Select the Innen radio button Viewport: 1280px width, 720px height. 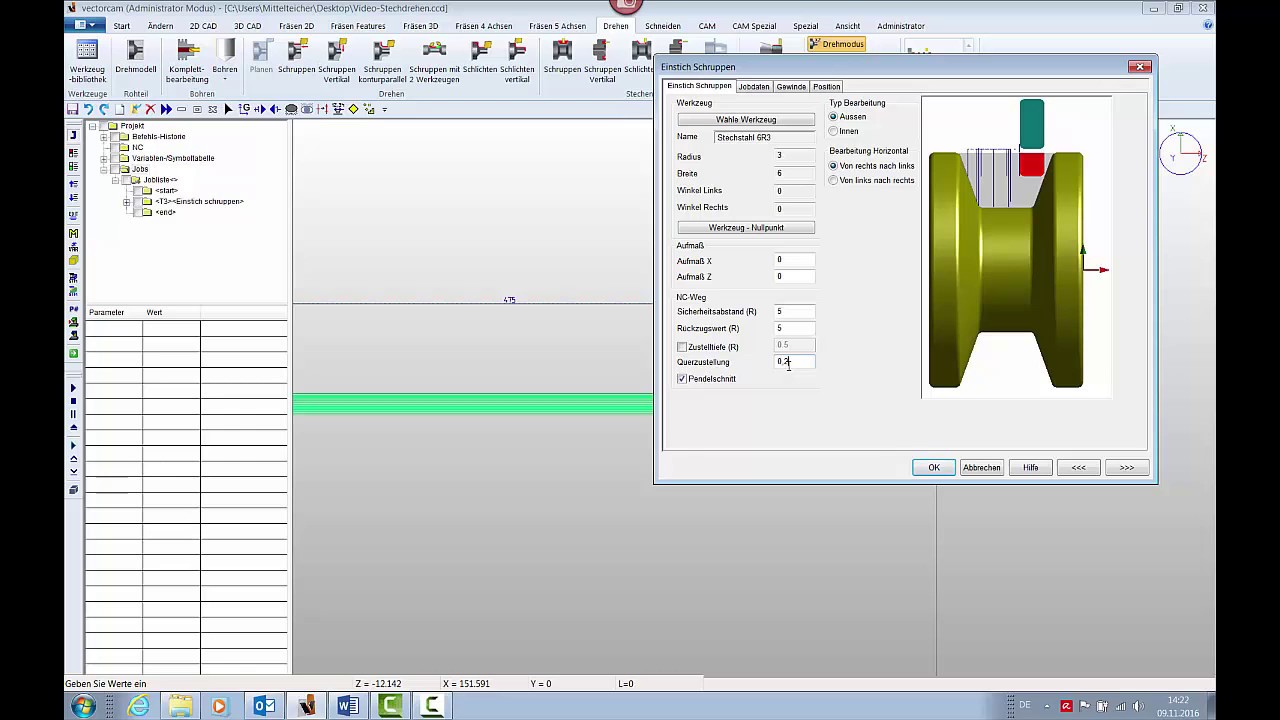pyautogui.click(x=833, y=131)
